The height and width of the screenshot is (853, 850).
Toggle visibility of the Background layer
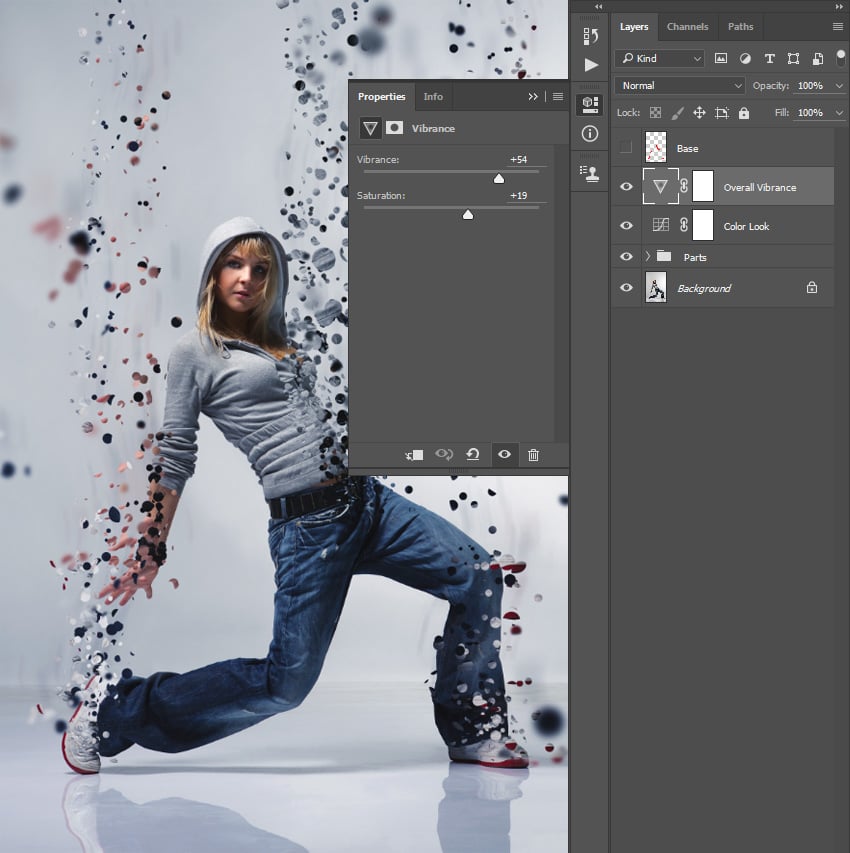(626, 288)
